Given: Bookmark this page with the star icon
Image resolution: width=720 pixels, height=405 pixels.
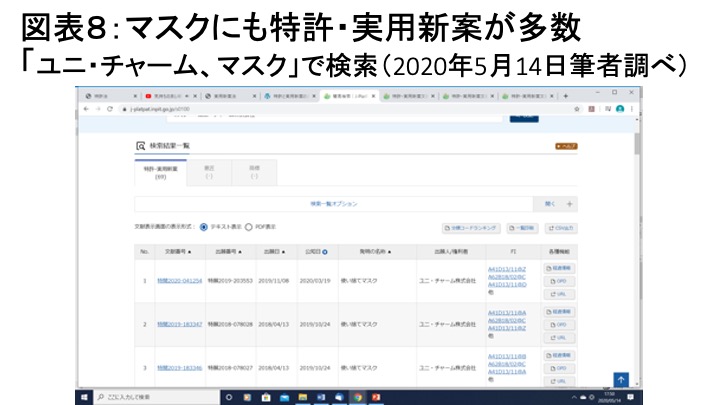Looking at the screenshot, I should (577, 109).
